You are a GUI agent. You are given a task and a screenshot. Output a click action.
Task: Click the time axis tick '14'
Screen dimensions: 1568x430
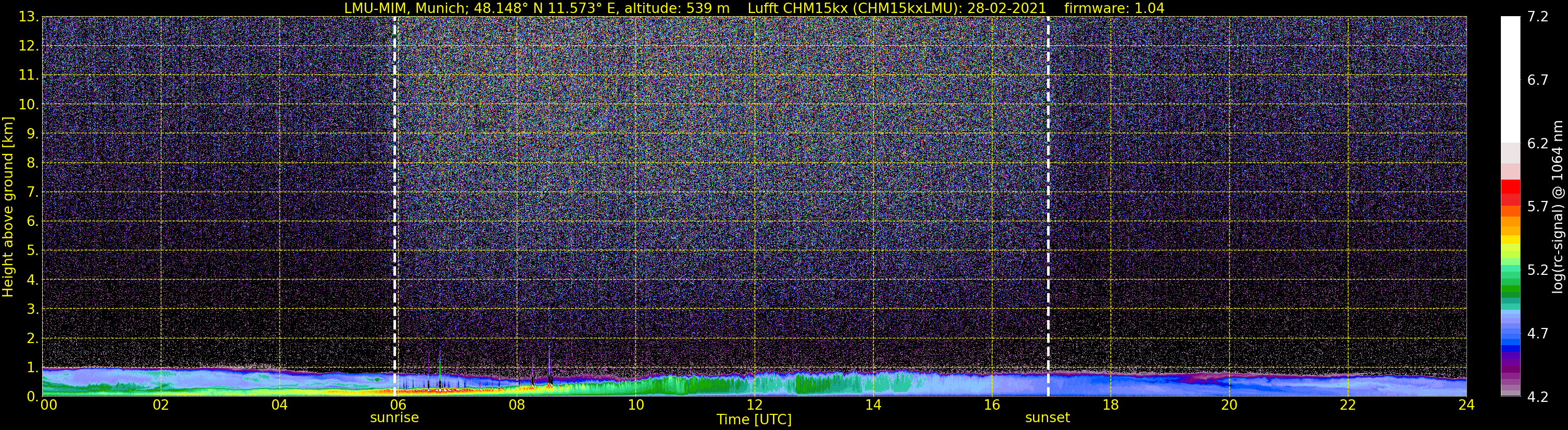873,405
